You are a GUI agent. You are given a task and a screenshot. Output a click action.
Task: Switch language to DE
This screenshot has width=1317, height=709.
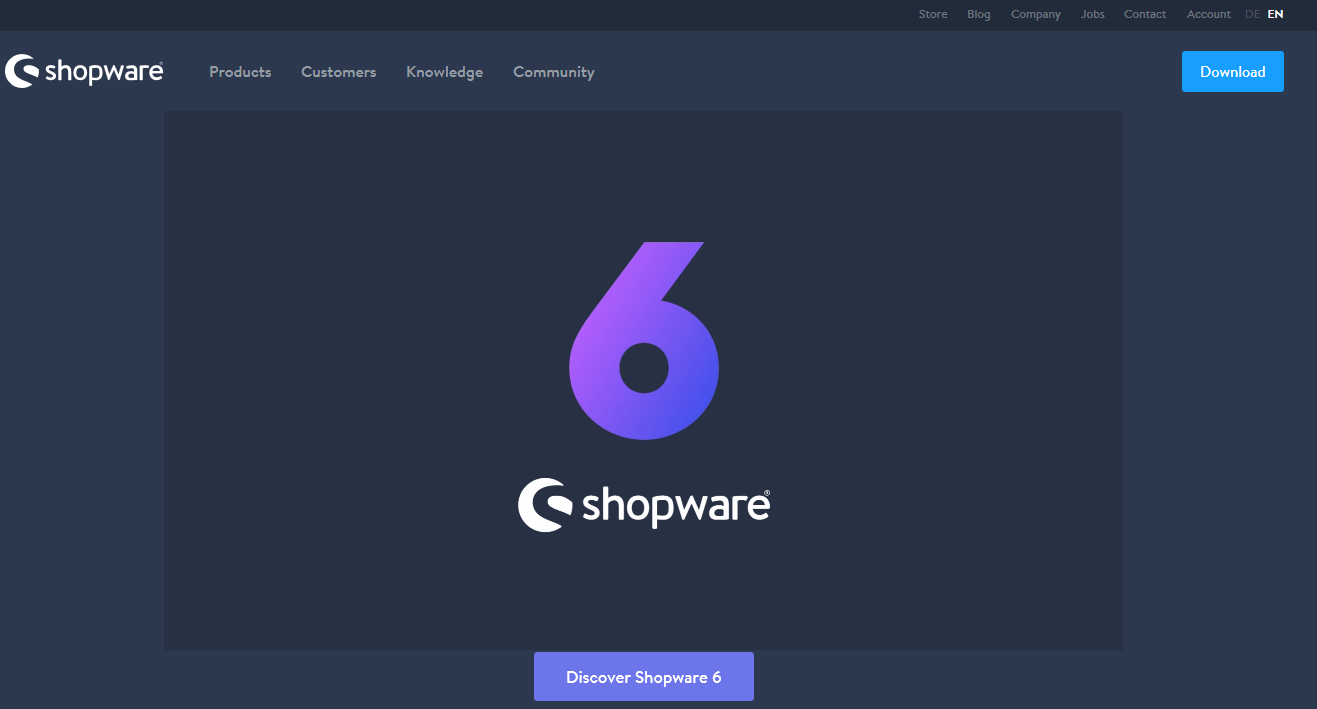pyautogui.click(x=1253, y=14)
